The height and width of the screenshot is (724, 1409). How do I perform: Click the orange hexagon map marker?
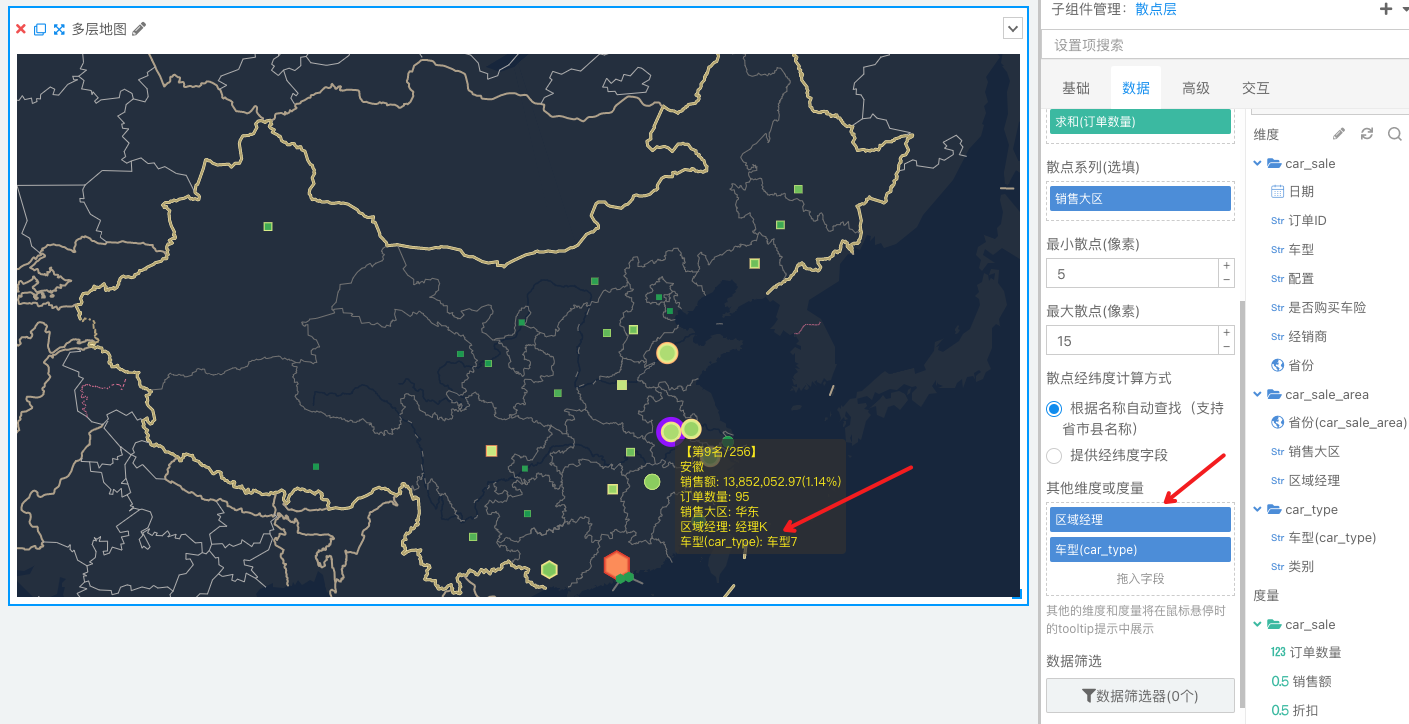[616, 564]
